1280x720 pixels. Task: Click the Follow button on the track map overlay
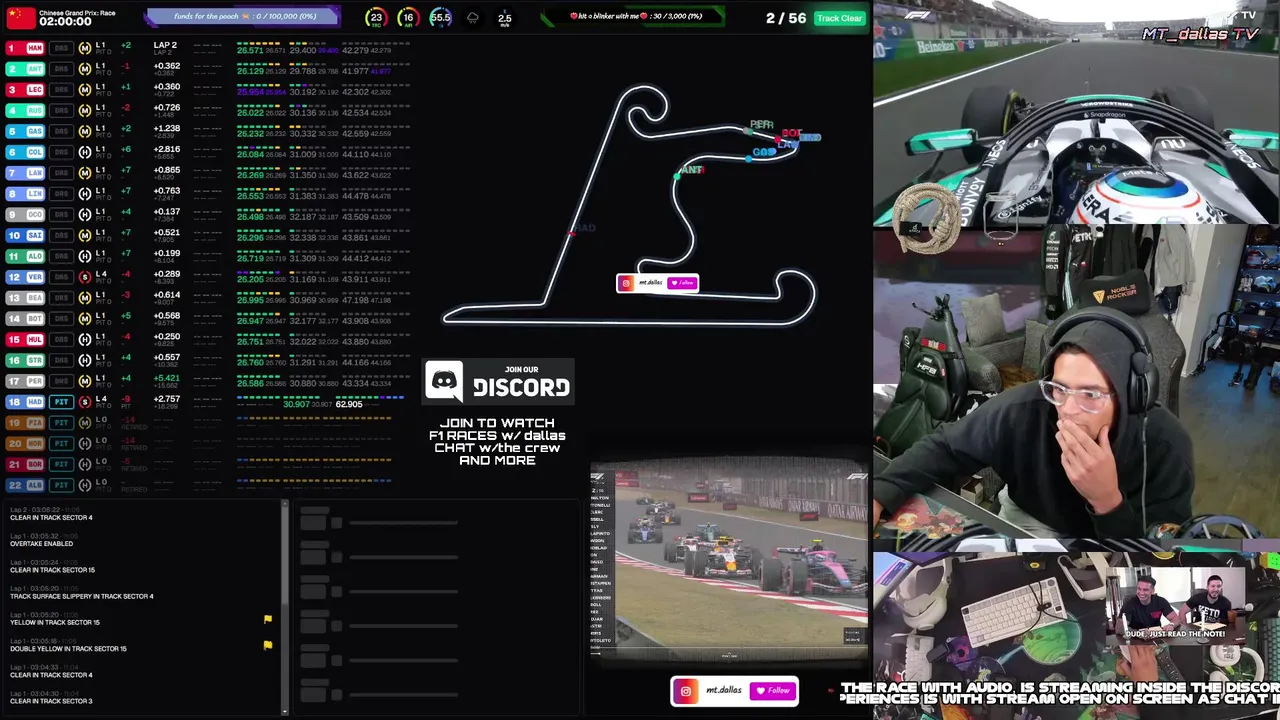681,283
